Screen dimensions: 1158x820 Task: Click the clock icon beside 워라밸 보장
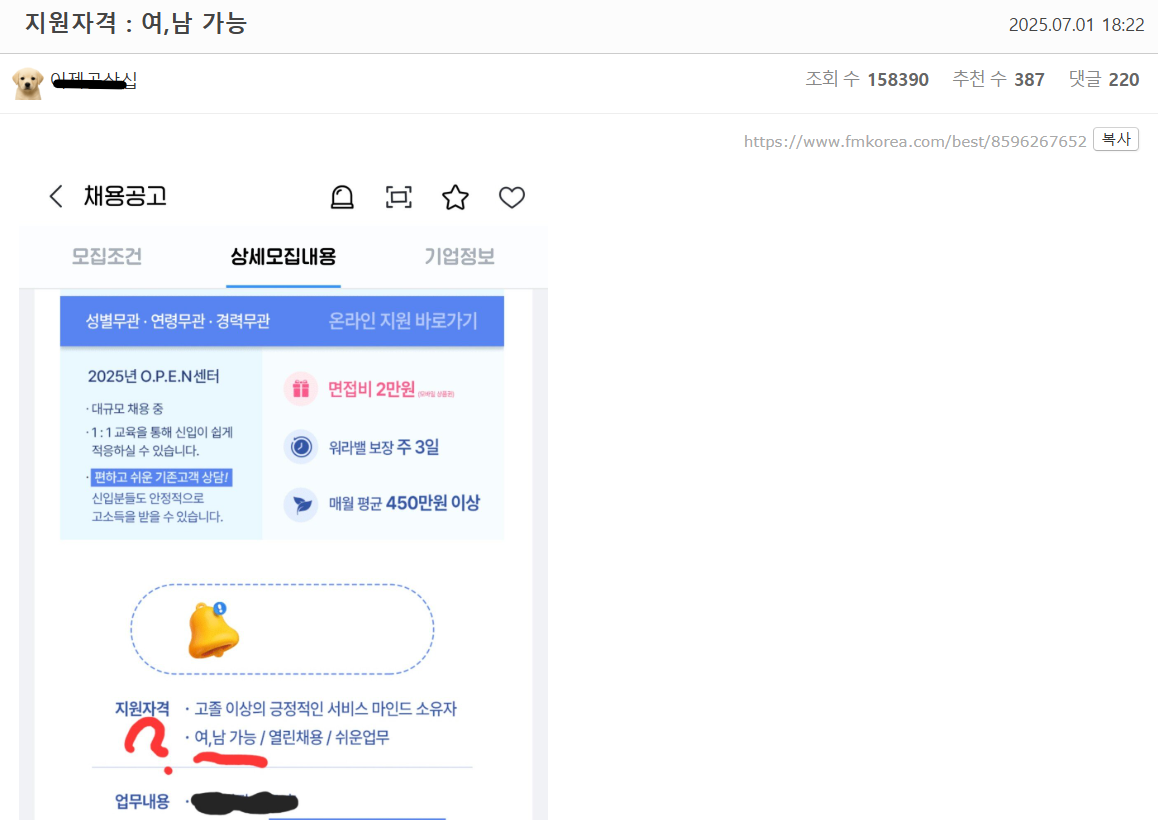[300, 447]
